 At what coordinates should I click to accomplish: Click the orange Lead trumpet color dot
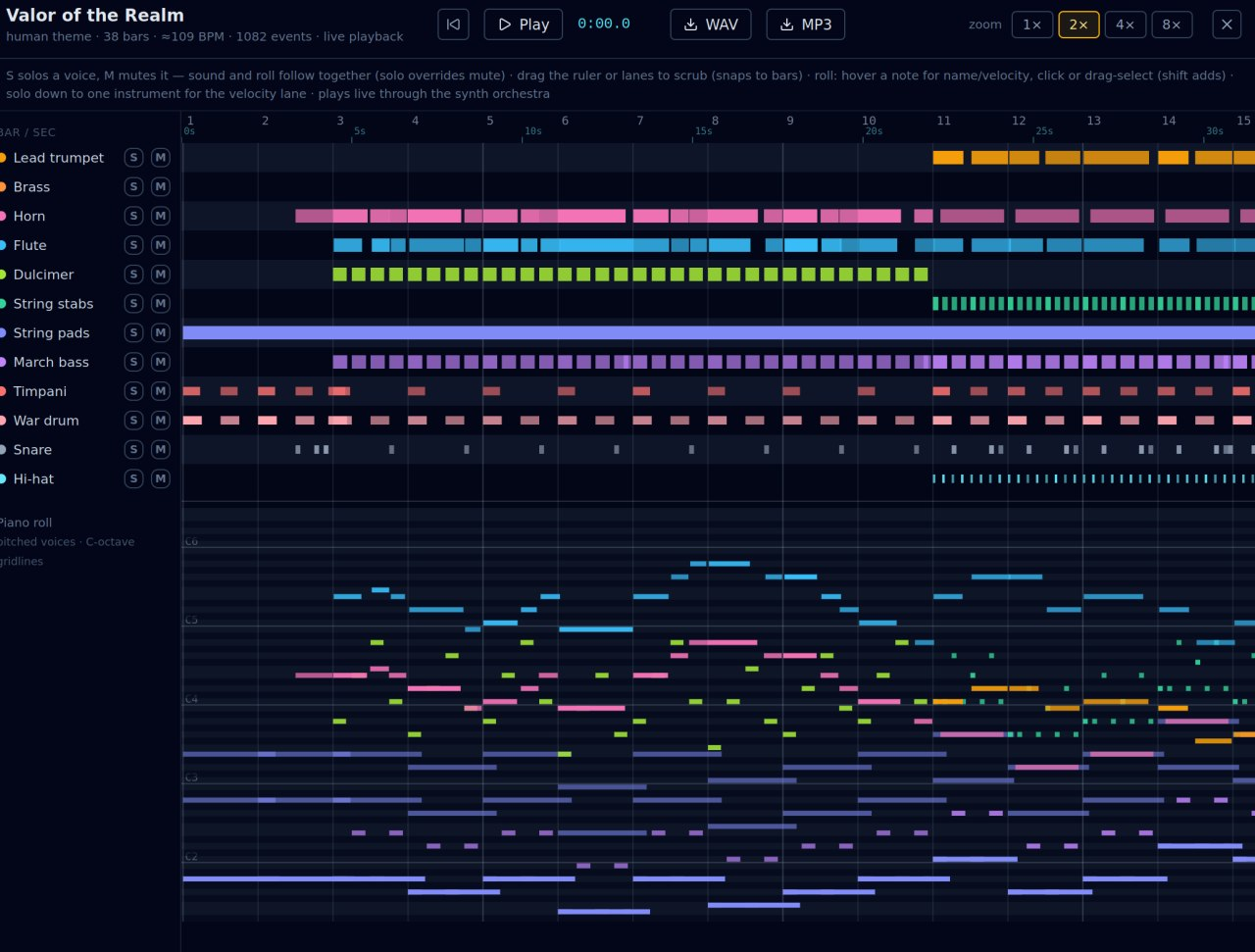point(2,158)
